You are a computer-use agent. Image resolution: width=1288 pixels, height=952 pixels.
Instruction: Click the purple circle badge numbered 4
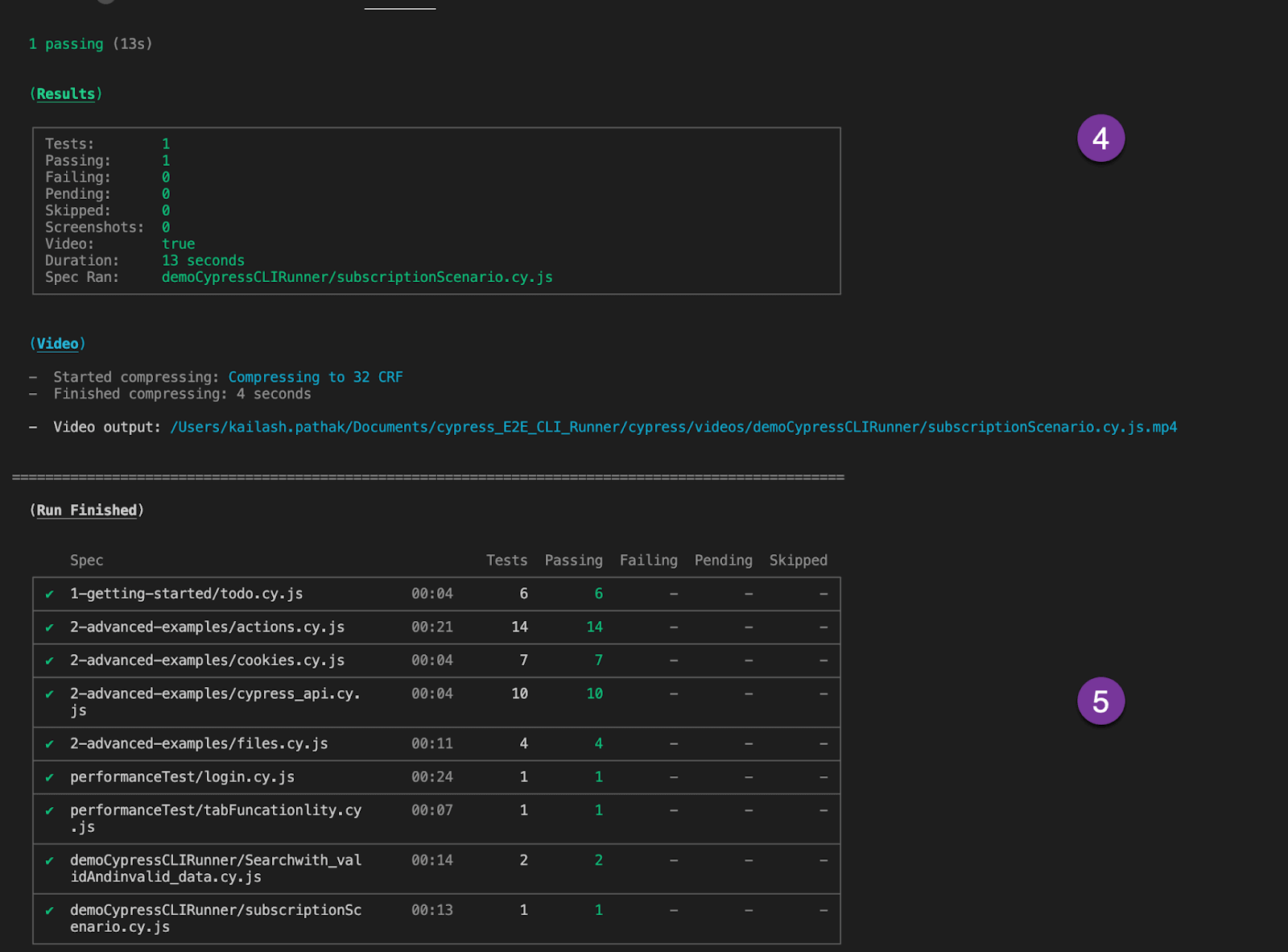(x=1100, y=139)
